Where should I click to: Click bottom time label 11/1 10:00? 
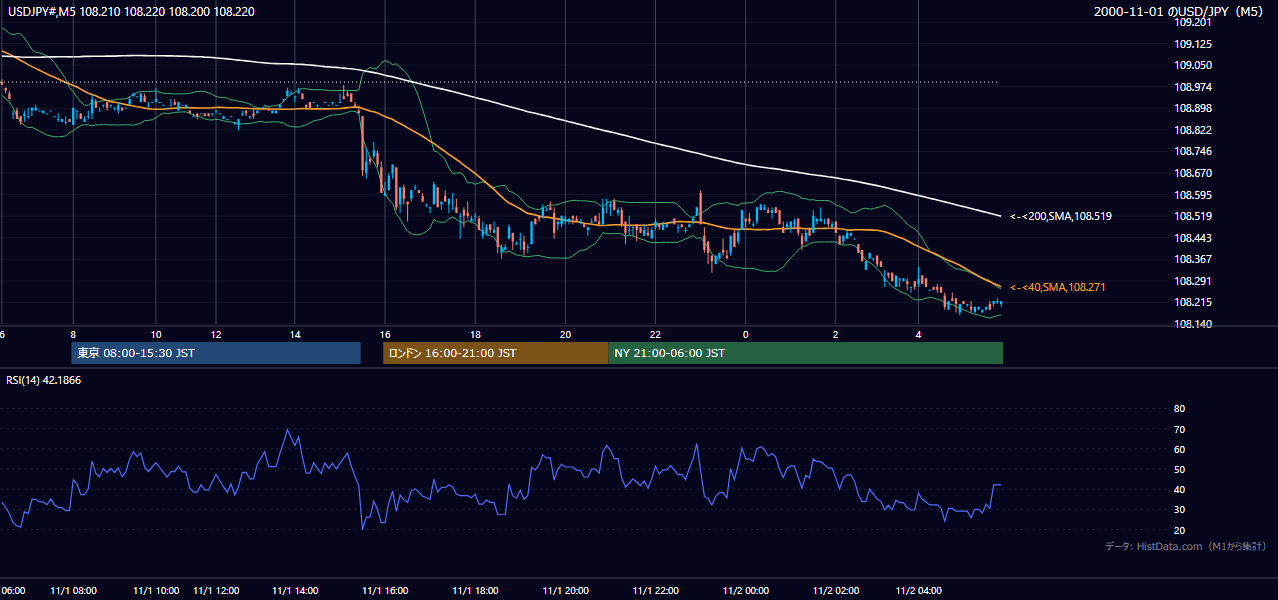point(156,590)
